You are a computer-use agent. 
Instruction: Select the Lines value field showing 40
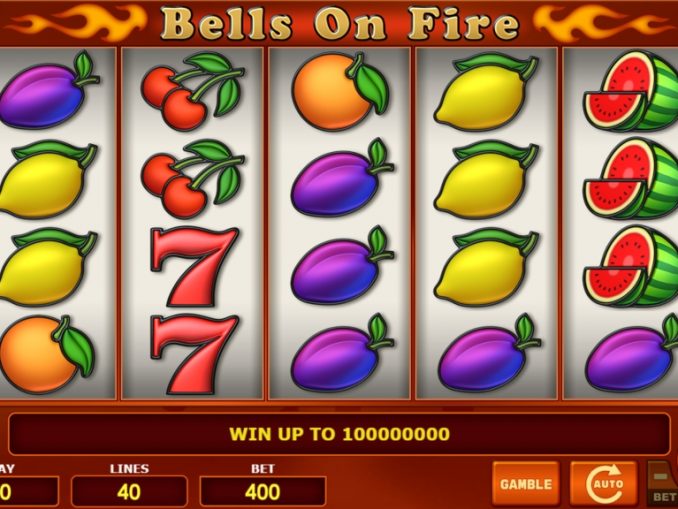point(129,491)
